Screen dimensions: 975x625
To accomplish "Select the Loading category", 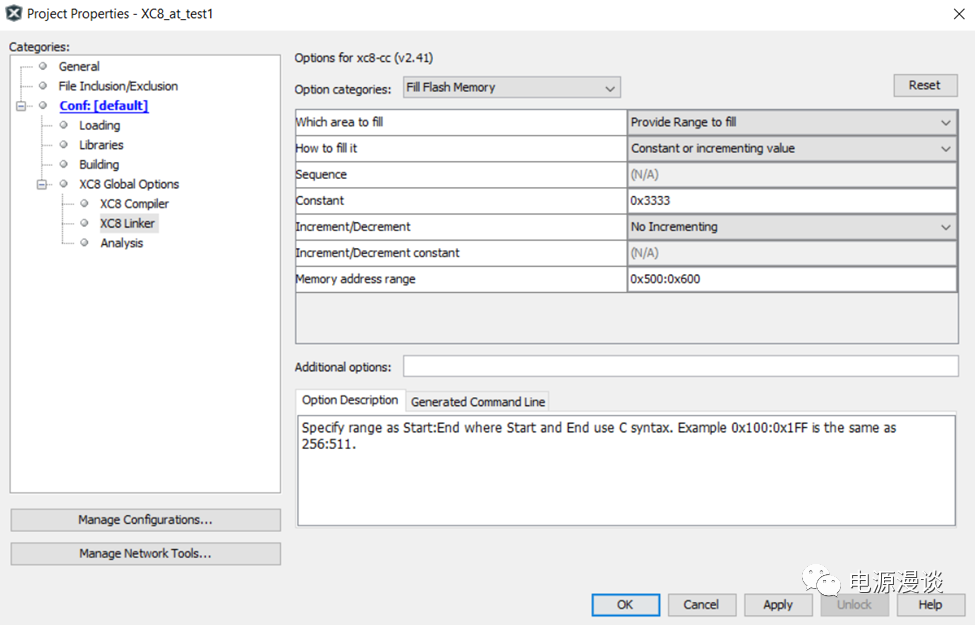I will [99, 125].
